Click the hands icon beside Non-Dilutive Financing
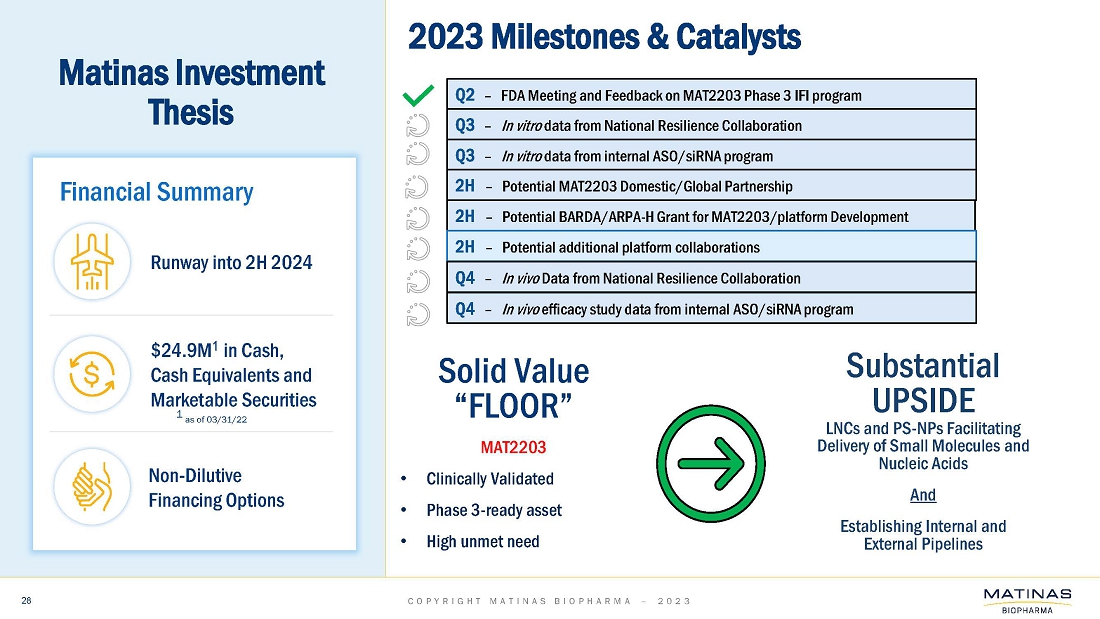The width and height of the screenshot is (1100, 619). point(91,487)
